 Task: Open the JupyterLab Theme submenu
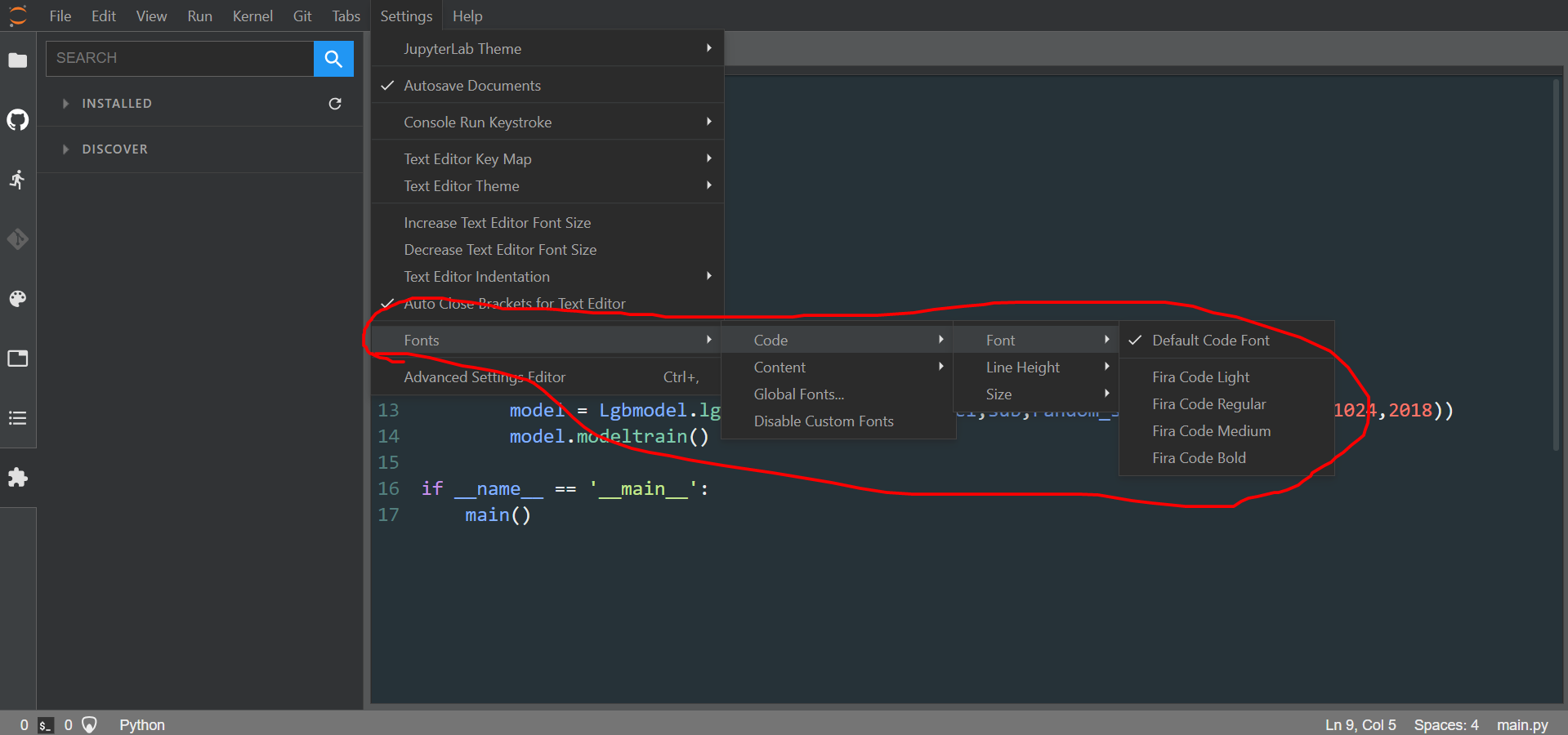(547, 49)
